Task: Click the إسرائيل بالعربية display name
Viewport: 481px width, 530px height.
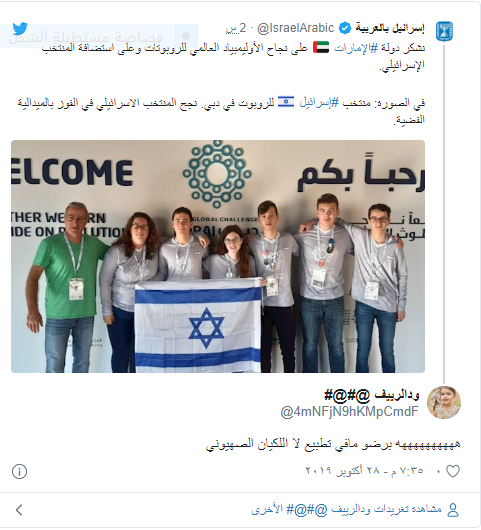Action: click(x=390, y=28)
